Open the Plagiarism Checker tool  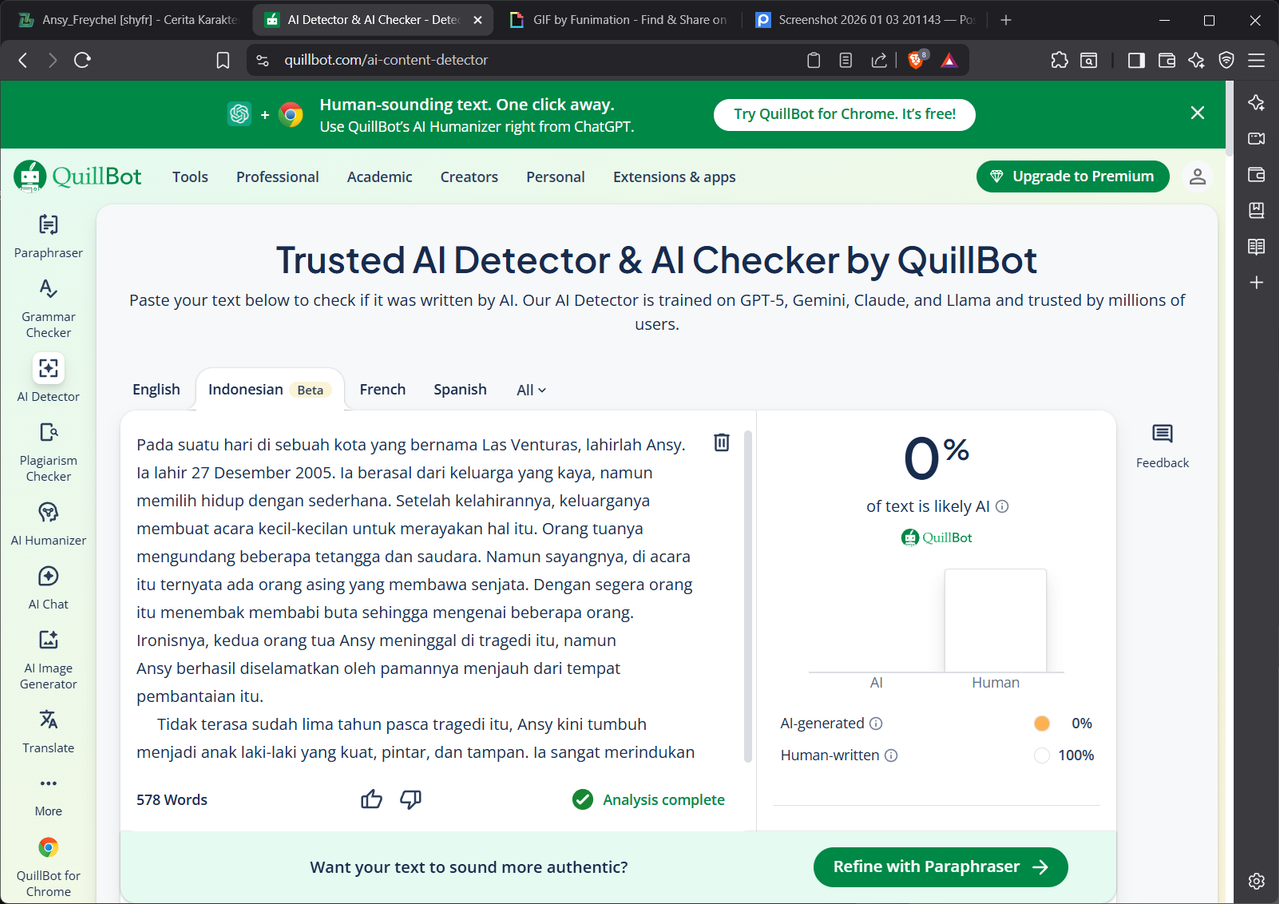click(x=48, y=452)
